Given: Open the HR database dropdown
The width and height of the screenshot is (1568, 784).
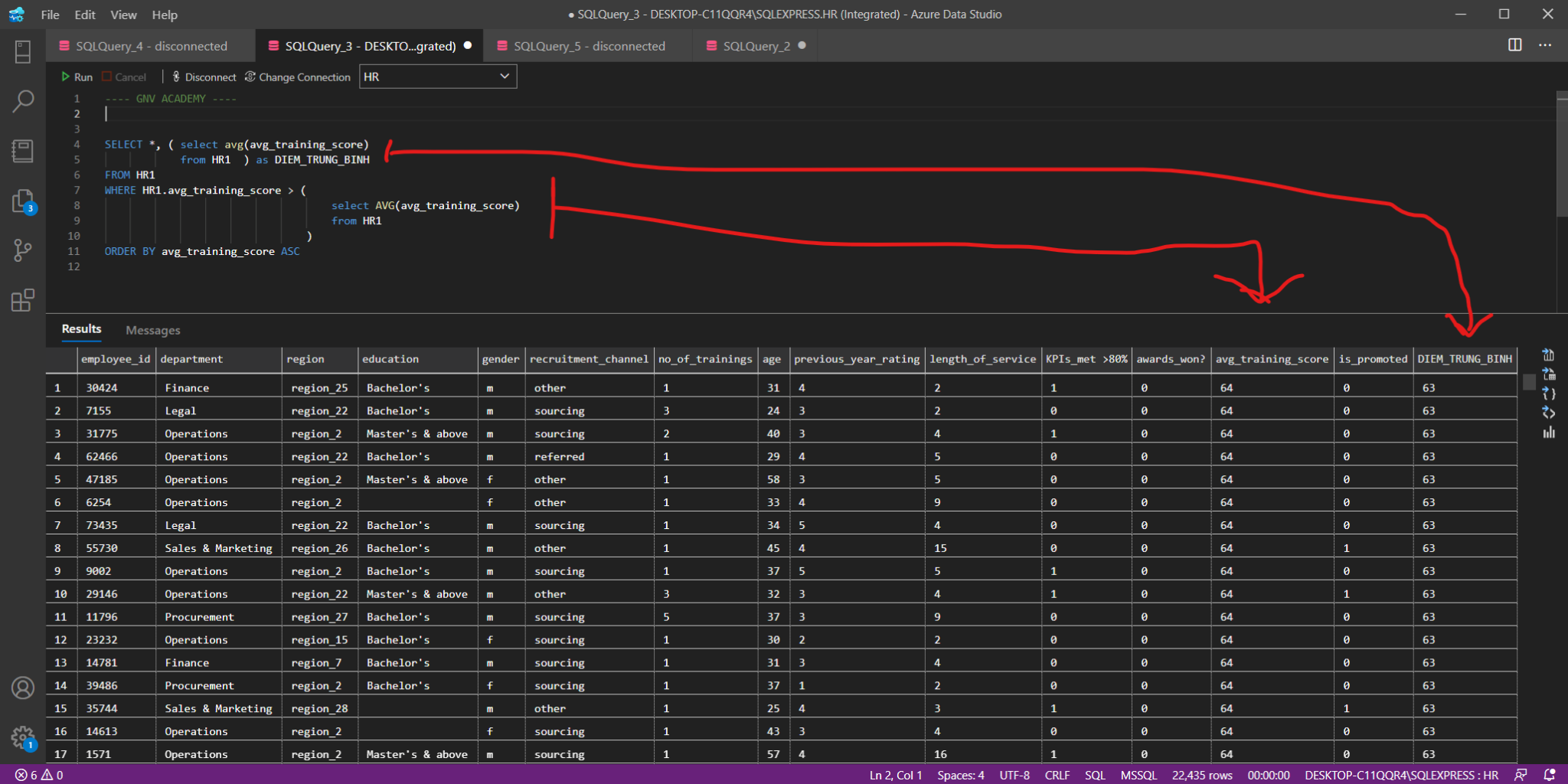Looking at the screenshot, I should [438, 77].
